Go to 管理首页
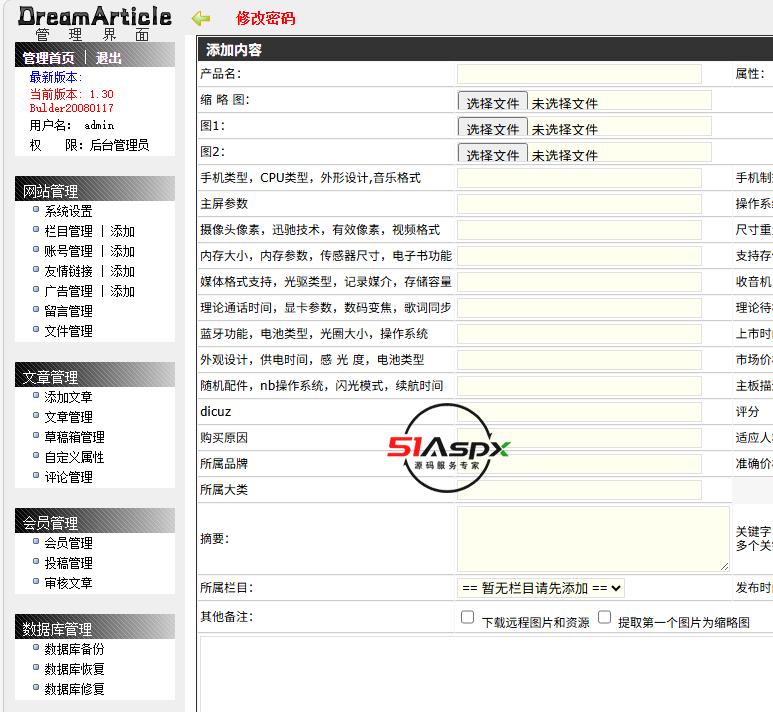The height and width of the screenshot is (712, 773). (48, 58)
